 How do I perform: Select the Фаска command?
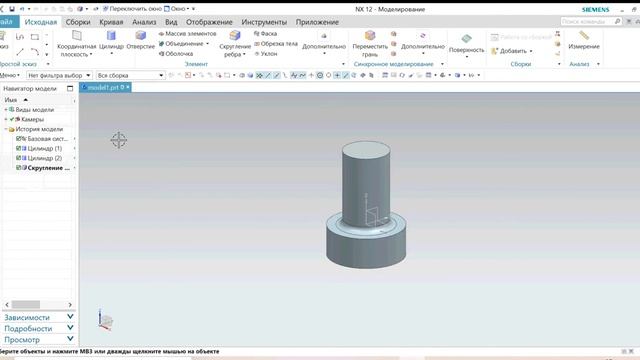point(265,33)
